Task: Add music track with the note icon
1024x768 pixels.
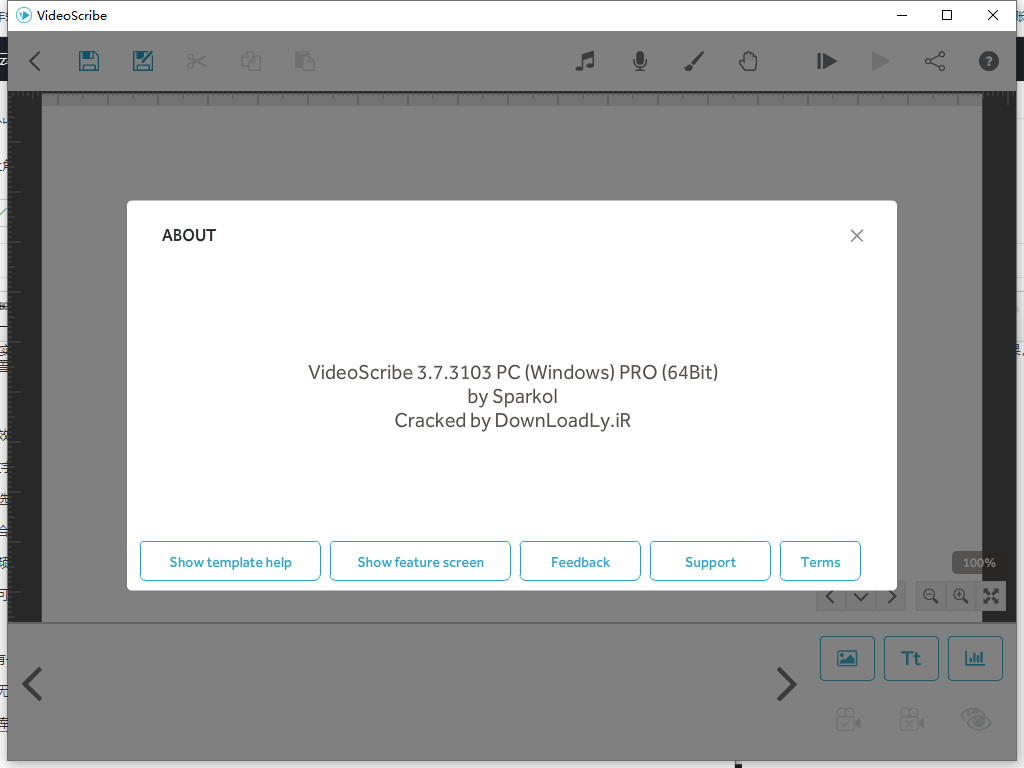Action: (x=585, y=61)
